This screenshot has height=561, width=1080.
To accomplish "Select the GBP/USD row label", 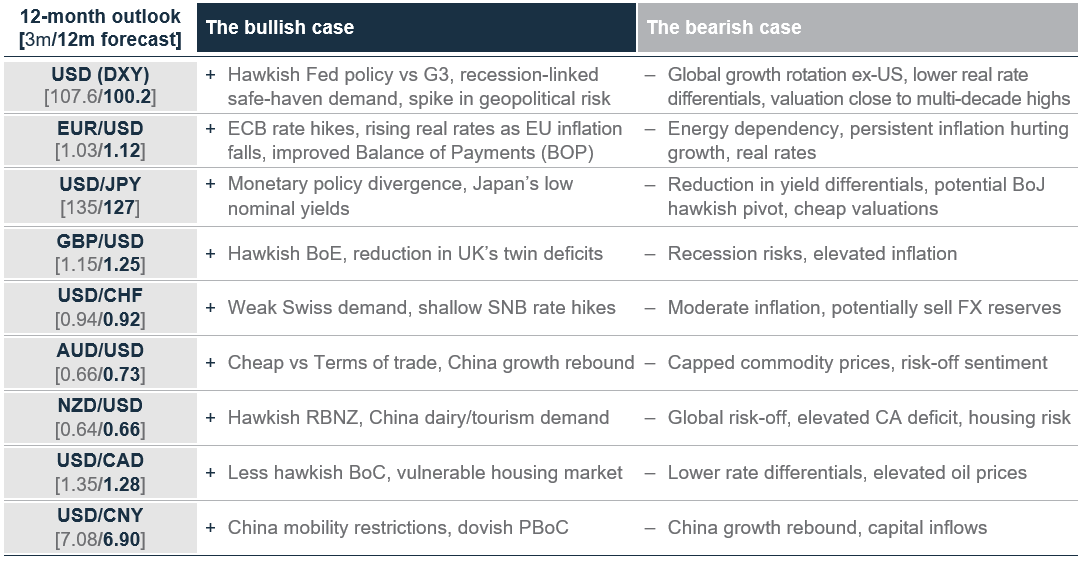I will tap(100, 253).
